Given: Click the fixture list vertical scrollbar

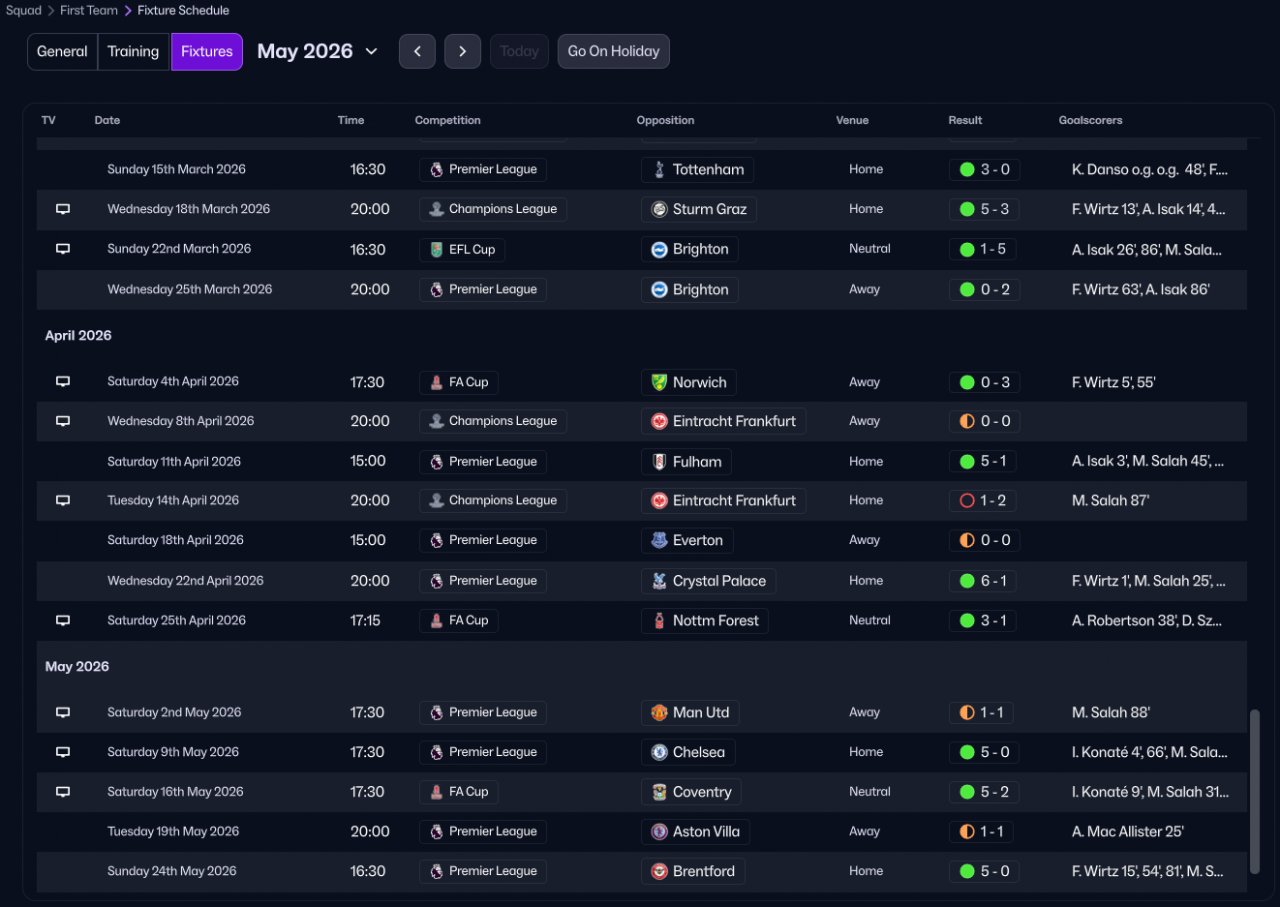Looking at the screenshot, I should click(1256, 791).
